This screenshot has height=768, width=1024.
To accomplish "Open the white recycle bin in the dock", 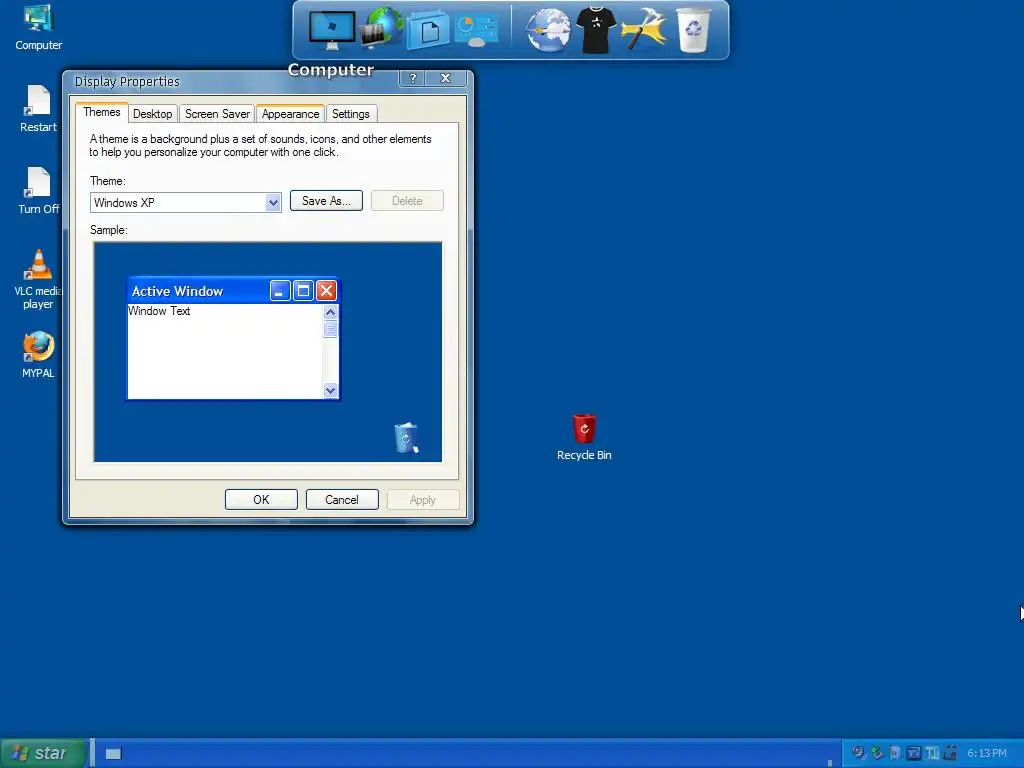I will pyautogui.click(x=693, y=30).
